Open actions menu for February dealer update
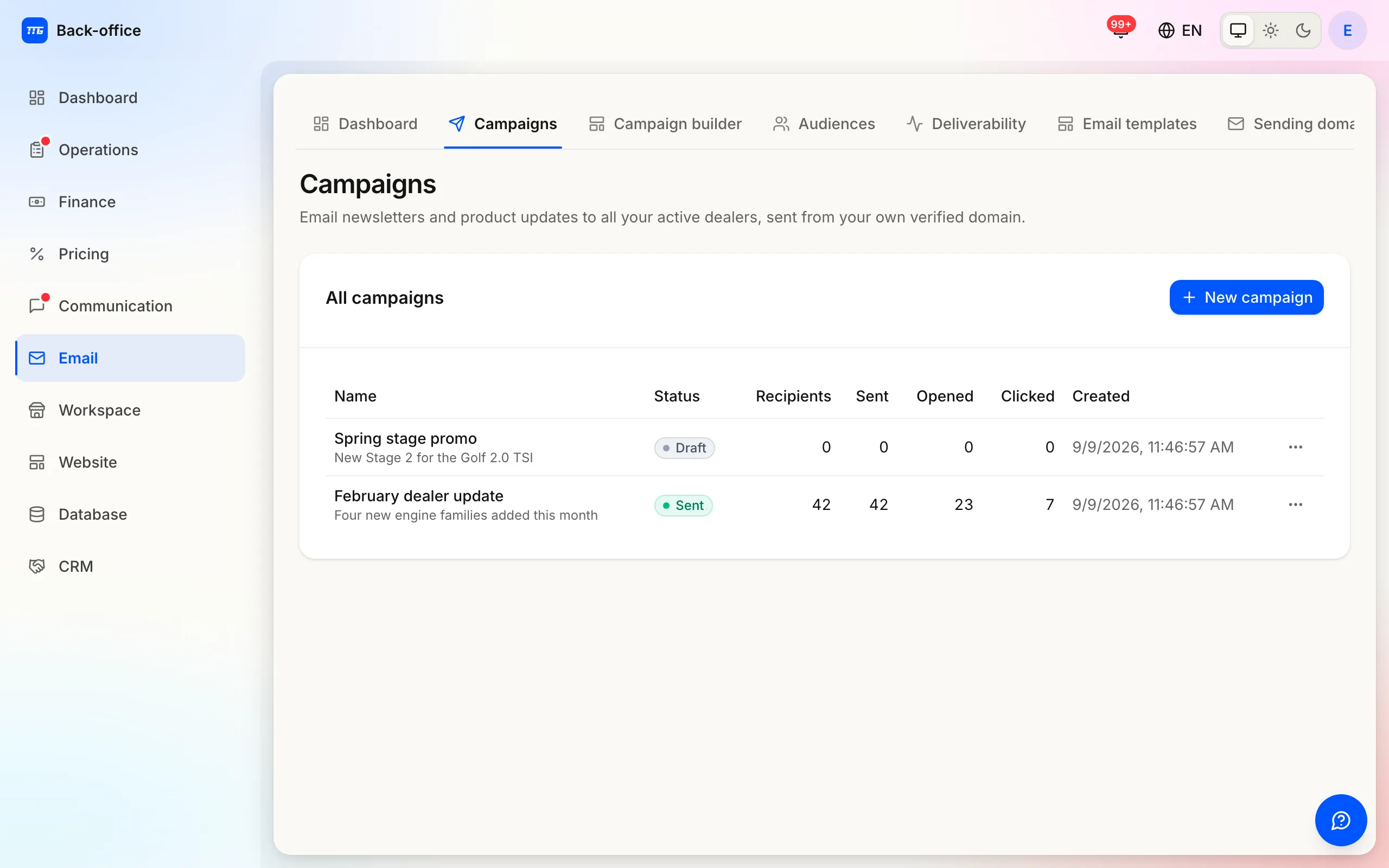Viewport: 1389px width, 868px height. coord(1296,505)
